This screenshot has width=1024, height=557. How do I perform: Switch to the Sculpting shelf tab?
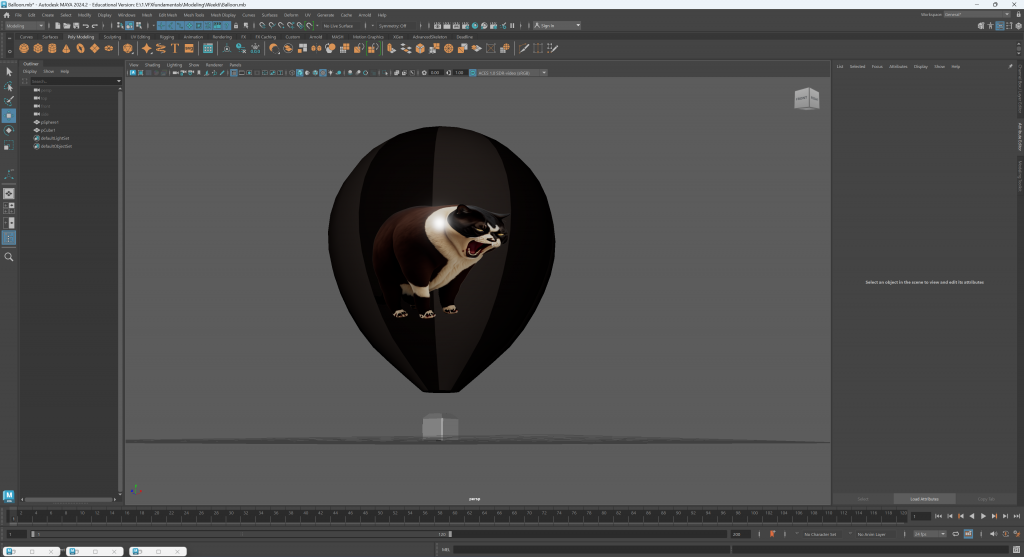(112, 37)
